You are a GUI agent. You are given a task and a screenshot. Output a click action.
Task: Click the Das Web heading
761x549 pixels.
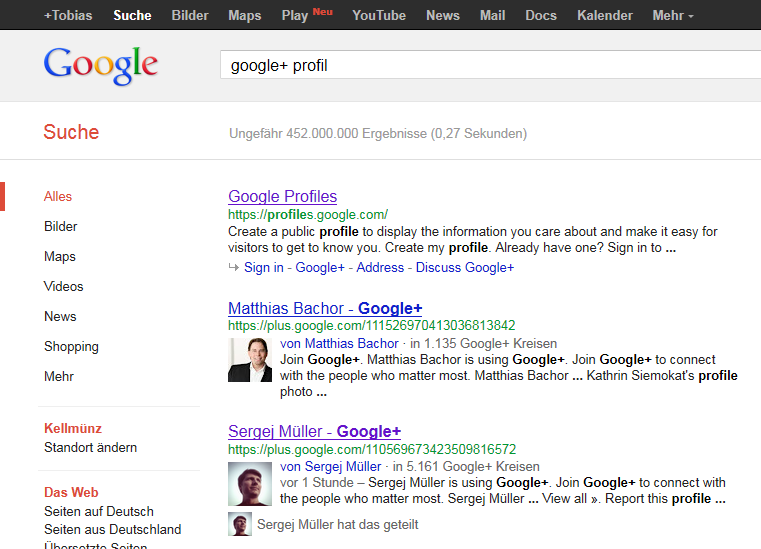pyautogui.click(x=71, y=493)
